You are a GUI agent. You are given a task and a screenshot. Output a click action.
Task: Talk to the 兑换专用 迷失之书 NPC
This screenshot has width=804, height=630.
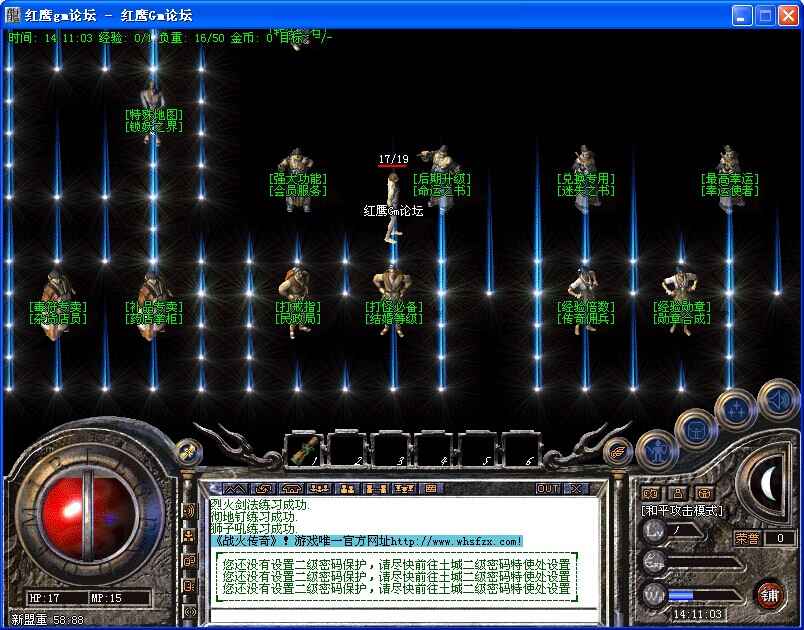click(x=586, y=178)
